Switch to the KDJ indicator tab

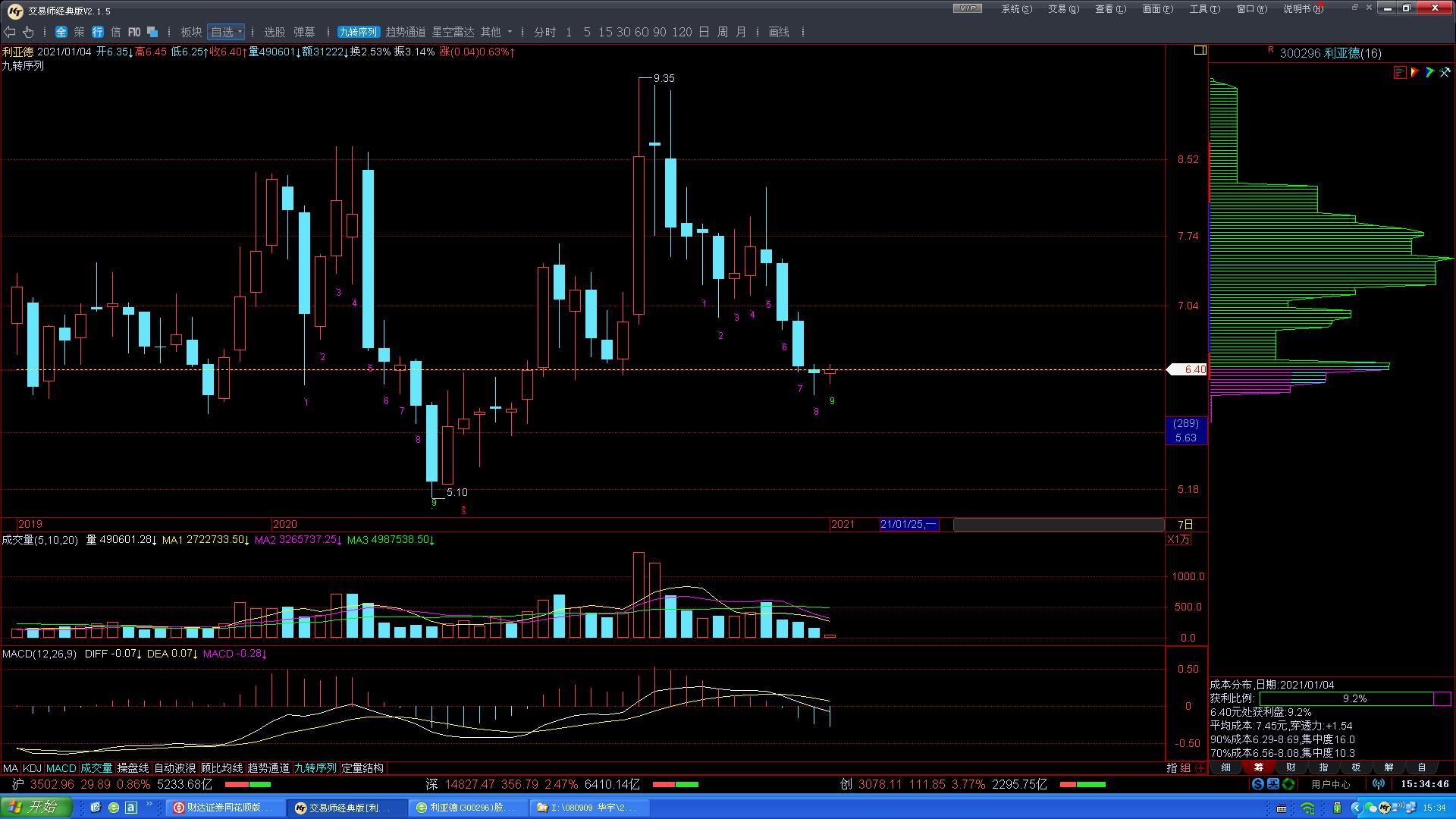(x=32, y=768)
